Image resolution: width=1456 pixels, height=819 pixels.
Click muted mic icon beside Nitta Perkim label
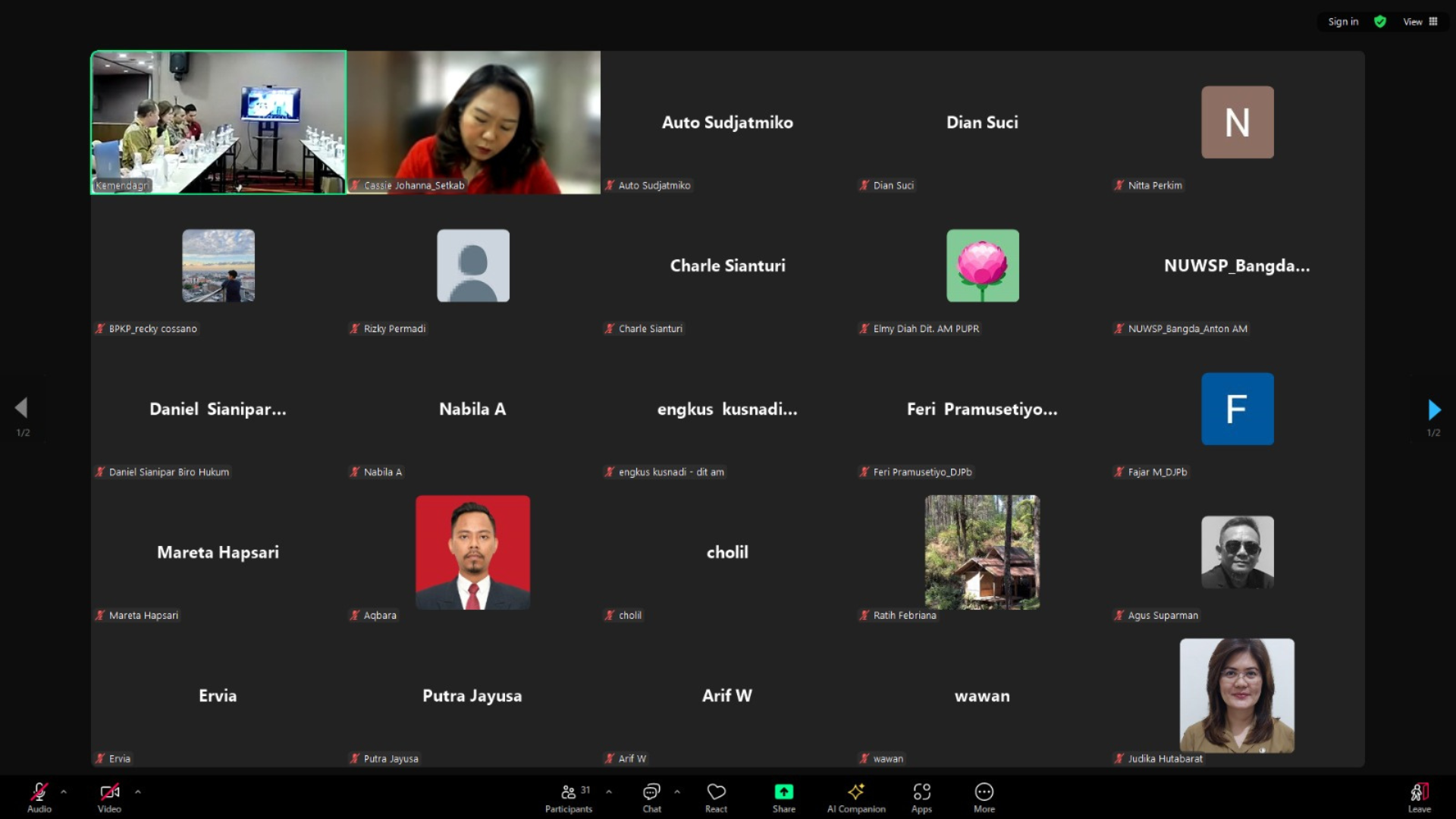point(1119,185)
